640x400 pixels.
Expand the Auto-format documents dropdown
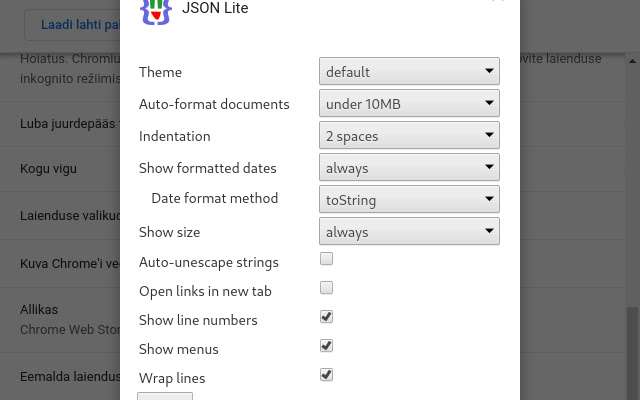(x=409, y=104)
